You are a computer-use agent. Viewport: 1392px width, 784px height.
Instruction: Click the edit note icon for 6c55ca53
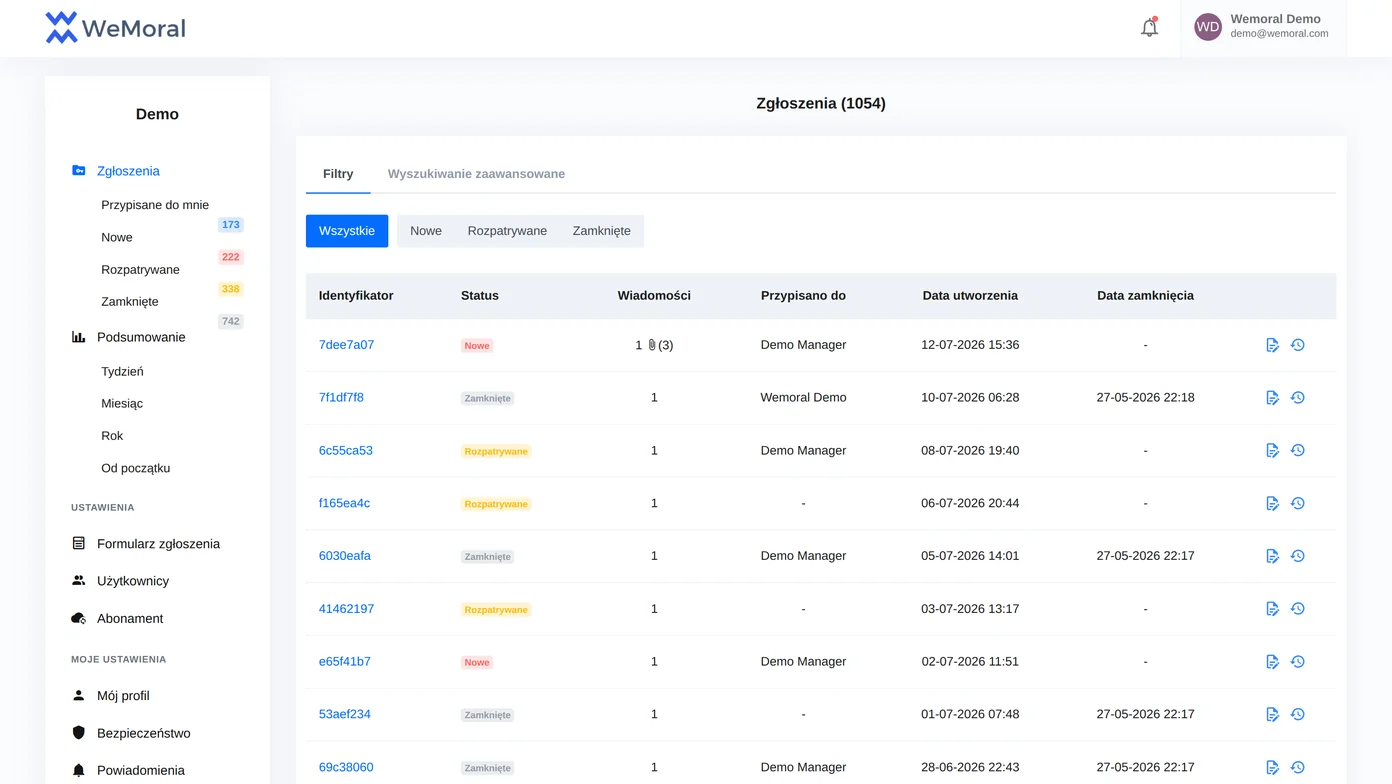[1272, 451]
